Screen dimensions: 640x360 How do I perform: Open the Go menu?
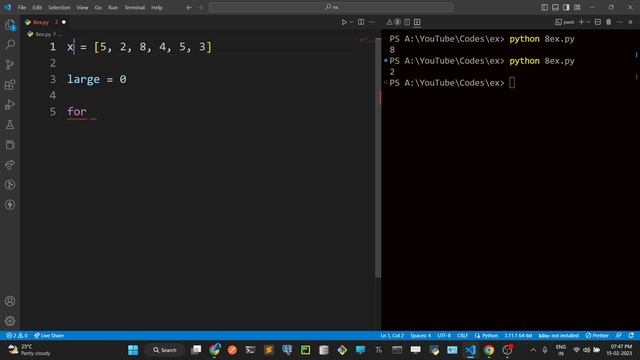click(x=98, y=7)
